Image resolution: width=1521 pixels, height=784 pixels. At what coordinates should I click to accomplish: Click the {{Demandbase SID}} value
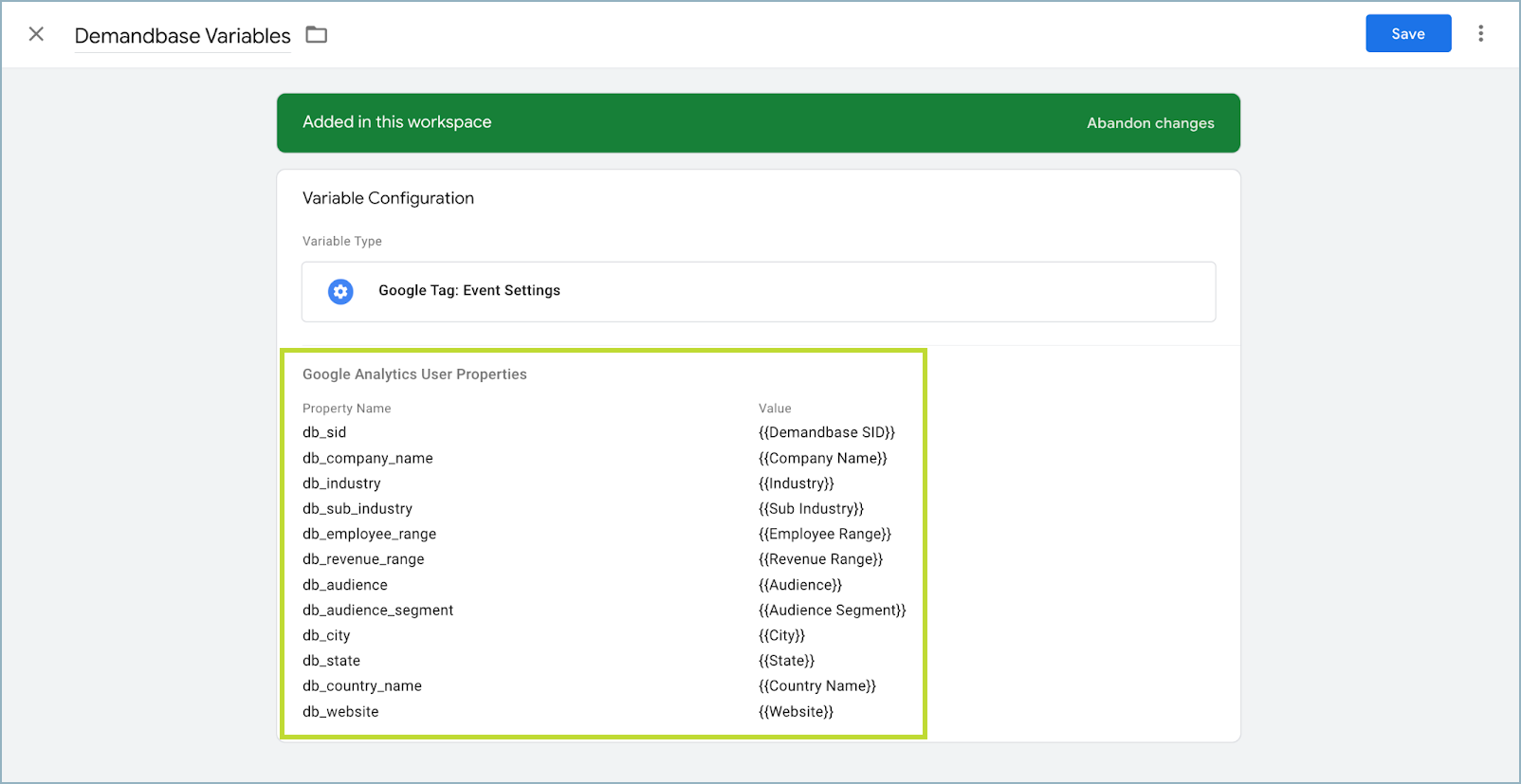click(827, 432)
